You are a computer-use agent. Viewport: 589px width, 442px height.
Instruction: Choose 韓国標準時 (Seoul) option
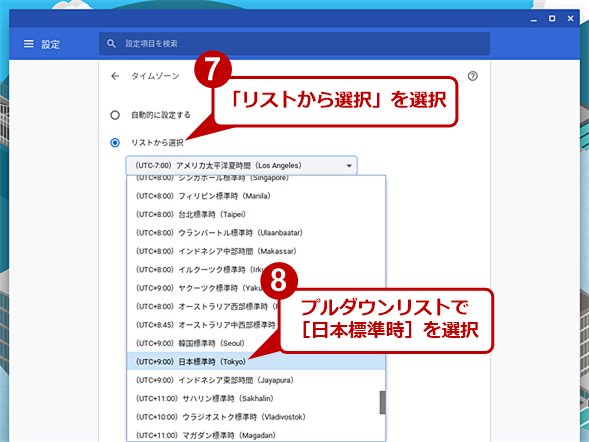pyautogui.click(x=256, y=343)
